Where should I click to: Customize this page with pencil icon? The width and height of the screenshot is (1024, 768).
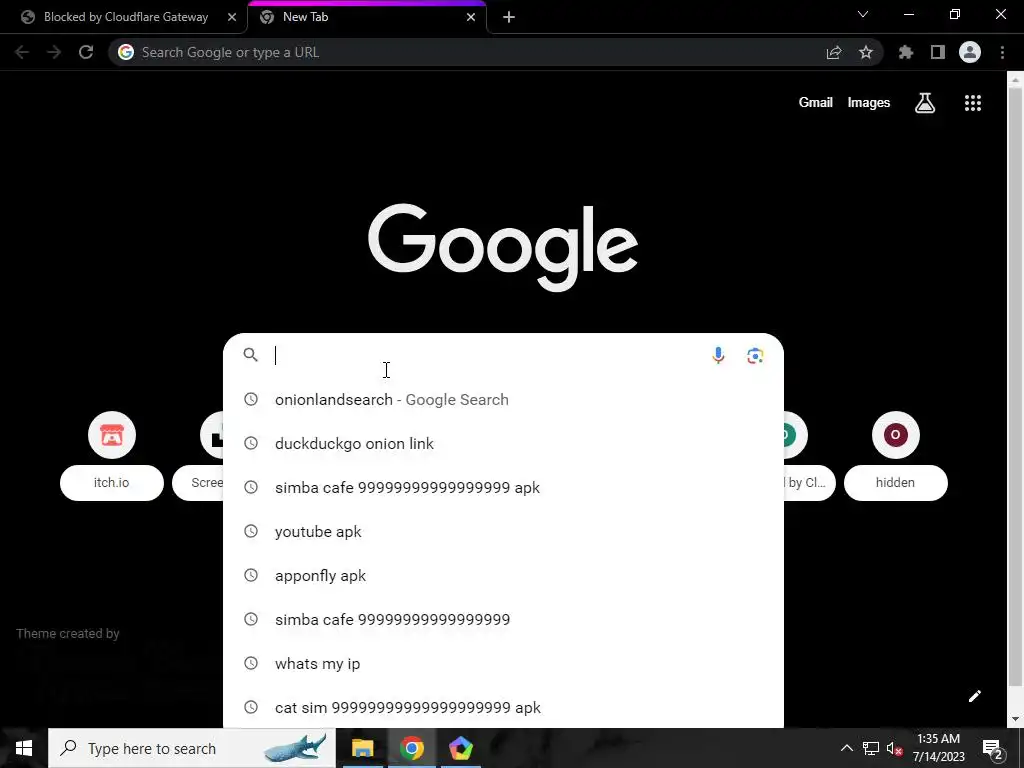975,696
